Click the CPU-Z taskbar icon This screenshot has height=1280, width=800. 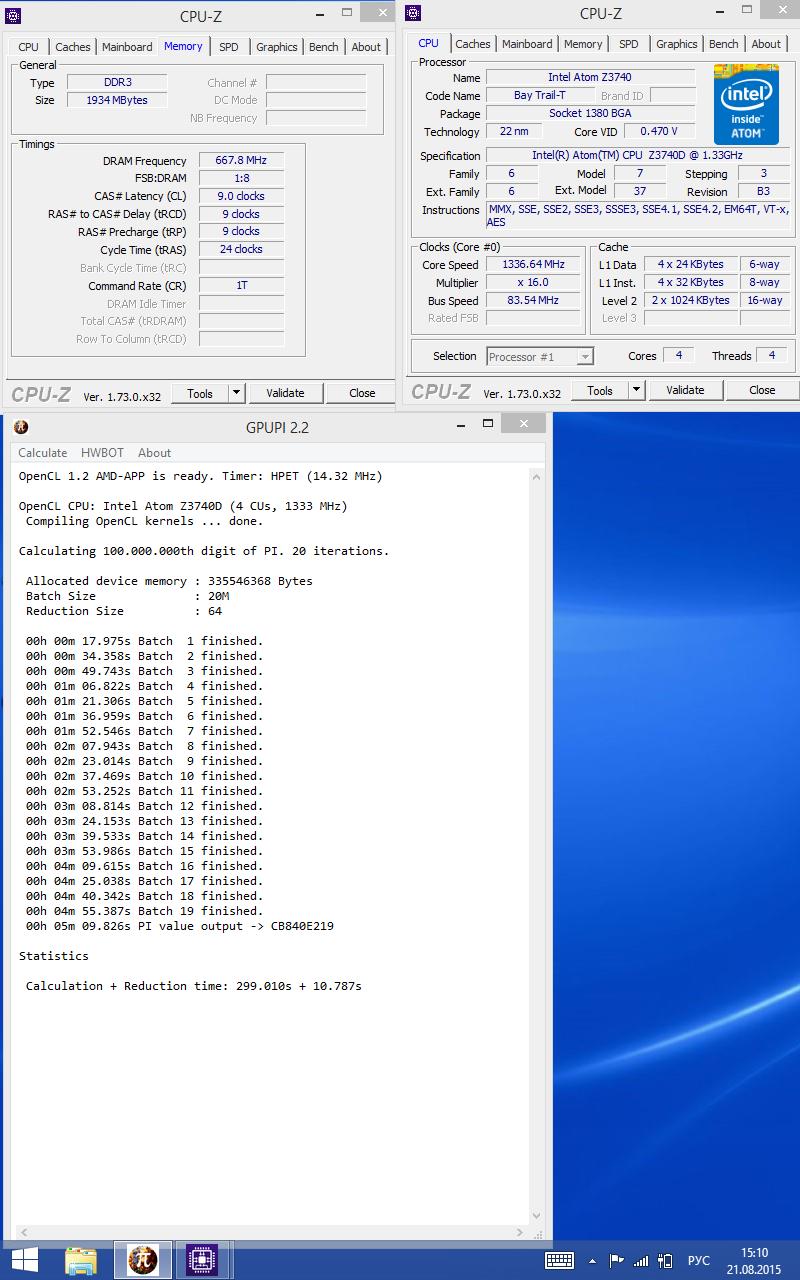click(203, 1260)
